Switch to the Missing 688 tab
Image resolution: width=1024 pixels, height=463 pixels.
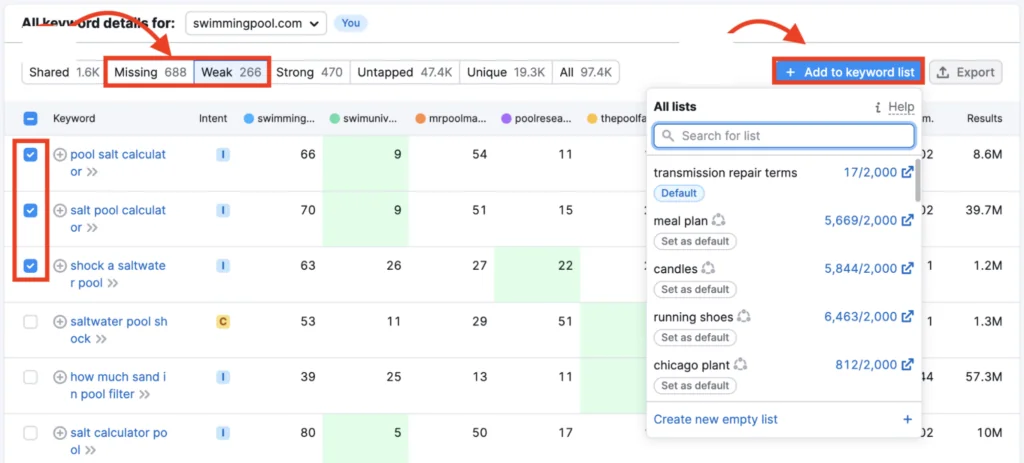click(150, 72)
